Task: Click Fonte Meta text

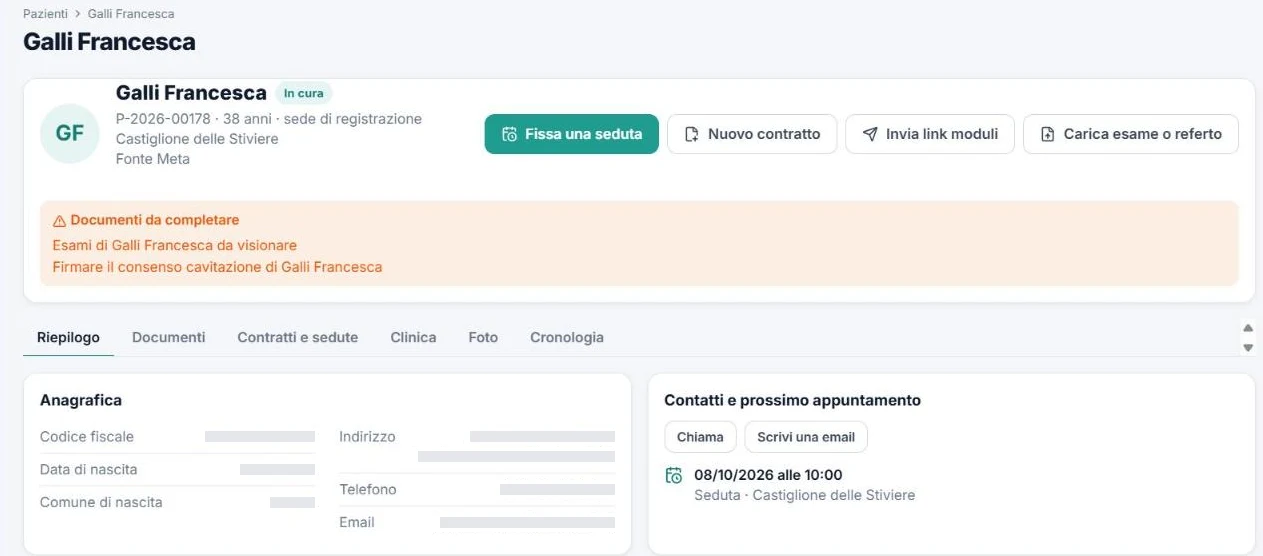Action: click(x=153, y=159)
